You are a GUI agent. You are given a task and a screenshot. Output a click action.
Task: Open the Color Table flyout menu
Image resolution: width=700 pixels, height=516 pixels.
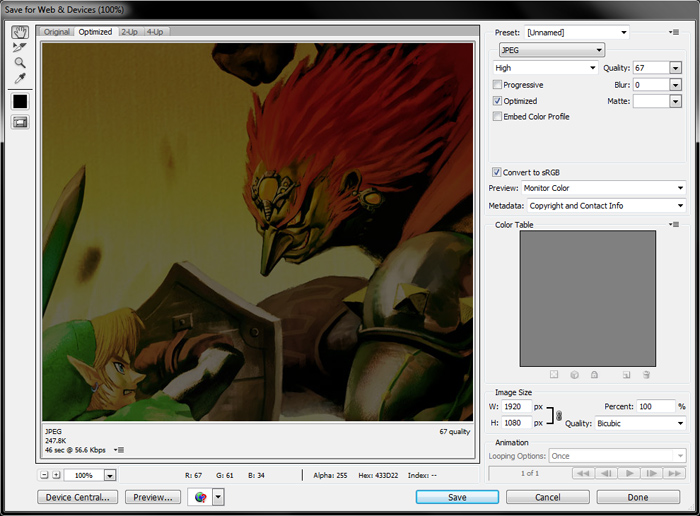click(675, 225)
